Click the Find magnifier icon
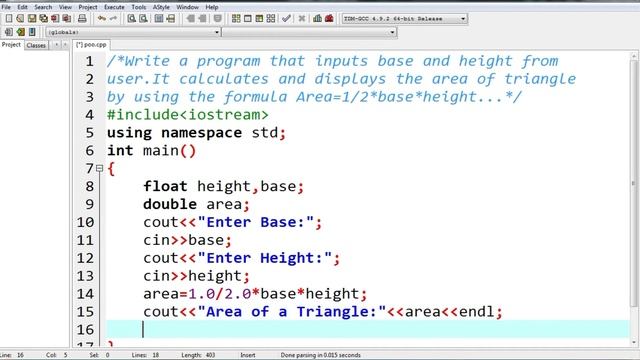Screen dimensions: 640x360 tap(131, 18)
